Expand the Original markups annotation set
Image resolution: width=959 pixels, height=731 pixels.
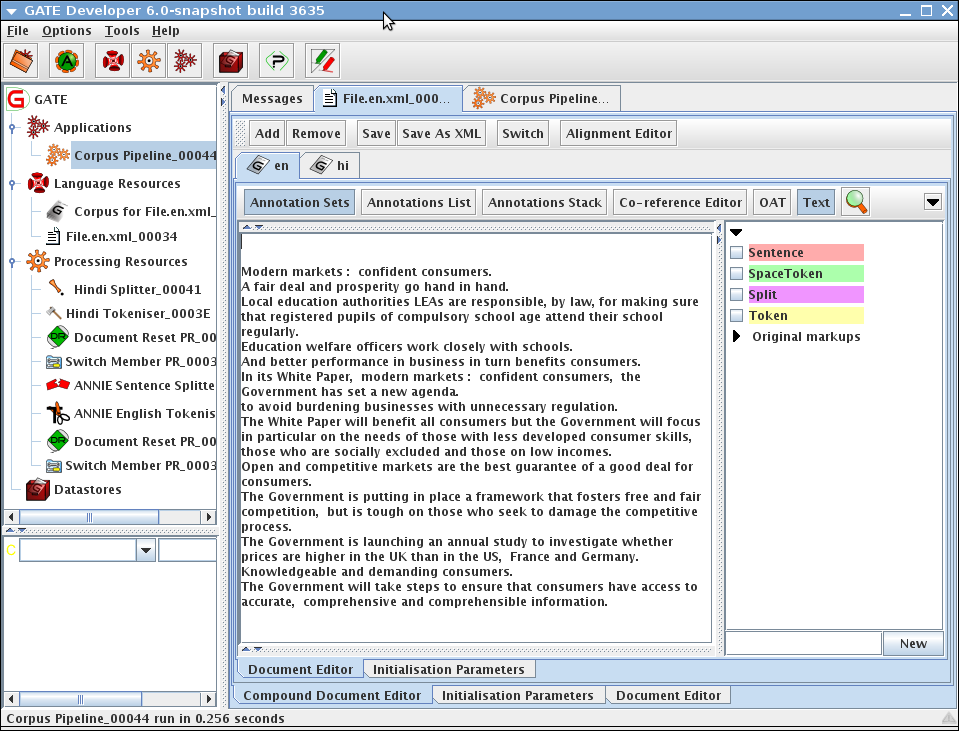[x=737, y=337]
